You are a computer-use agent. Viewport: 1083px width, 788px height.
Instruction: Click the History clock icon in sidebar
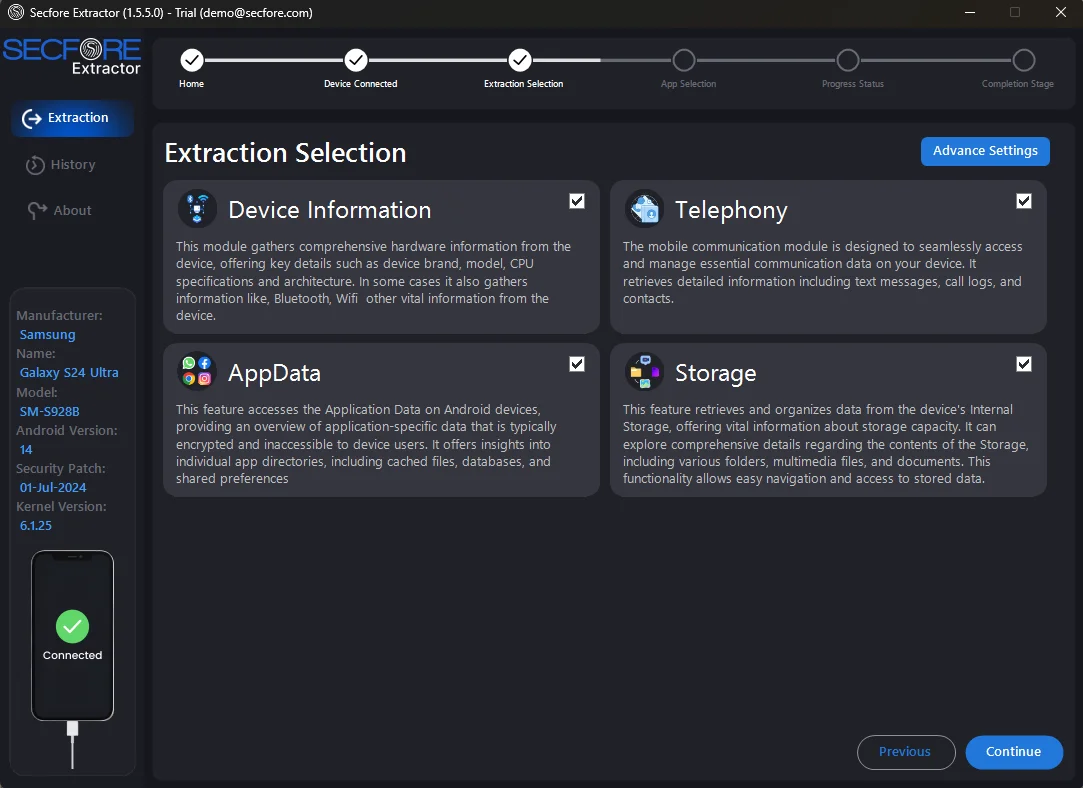35,165
